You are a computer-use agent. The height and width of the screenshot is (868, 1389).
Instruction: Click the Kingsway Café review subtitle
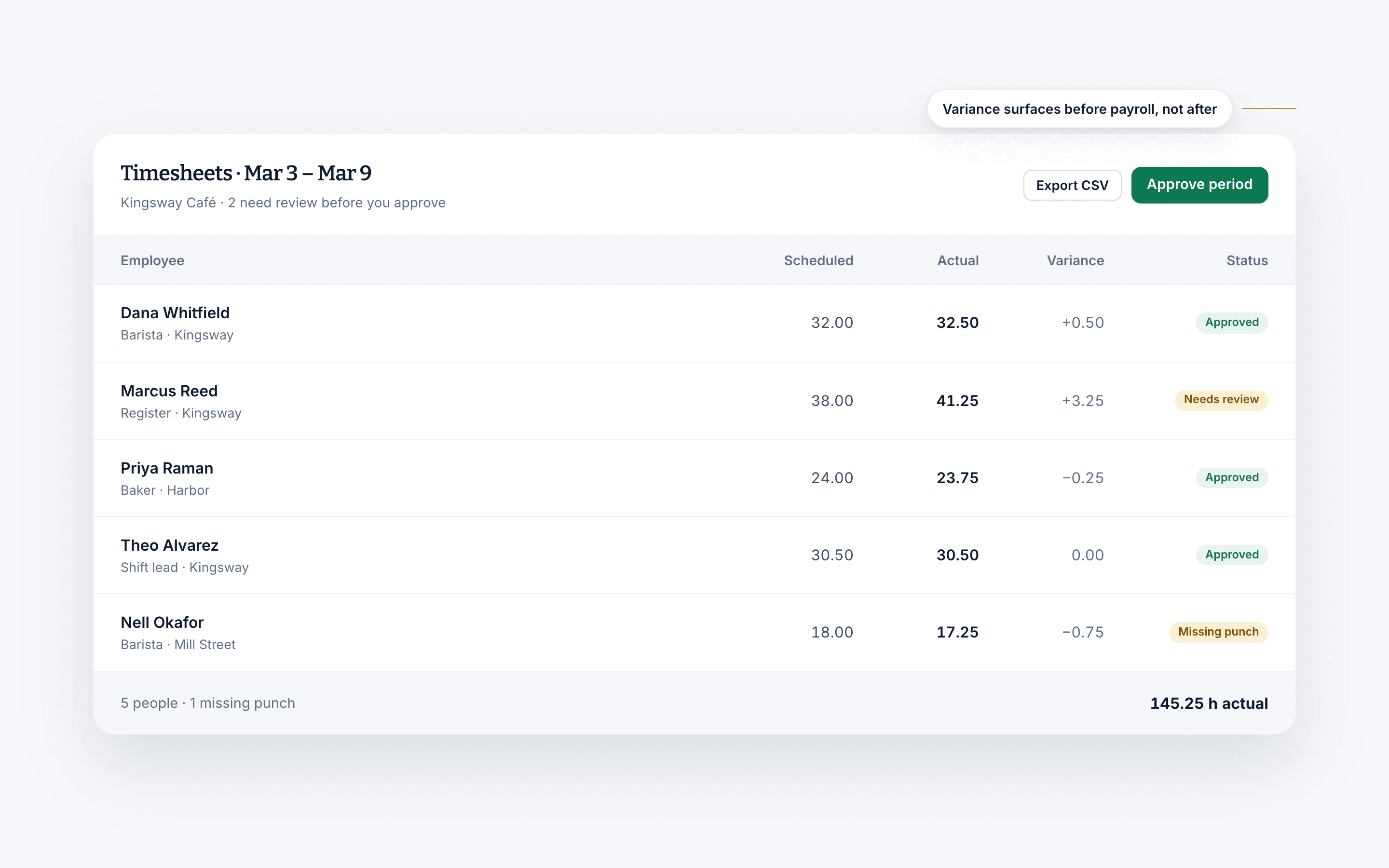coord(283,203)
